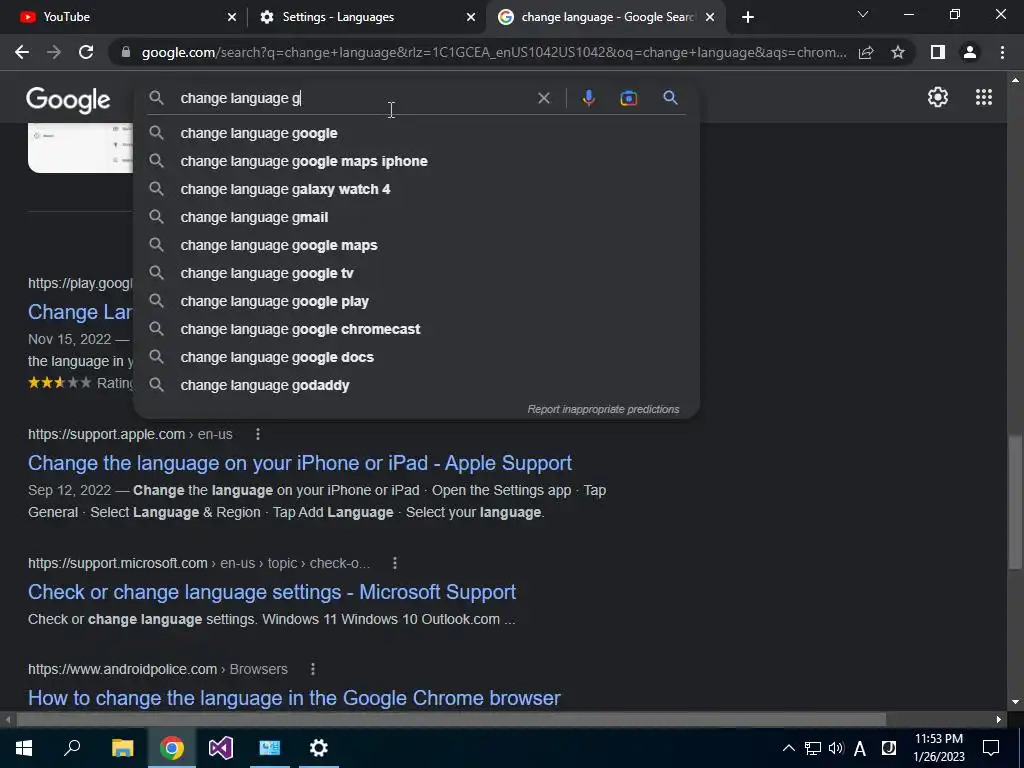Click the browser forward arrow
Screen dimensions: 1024x768
click(x=54, y=52)
